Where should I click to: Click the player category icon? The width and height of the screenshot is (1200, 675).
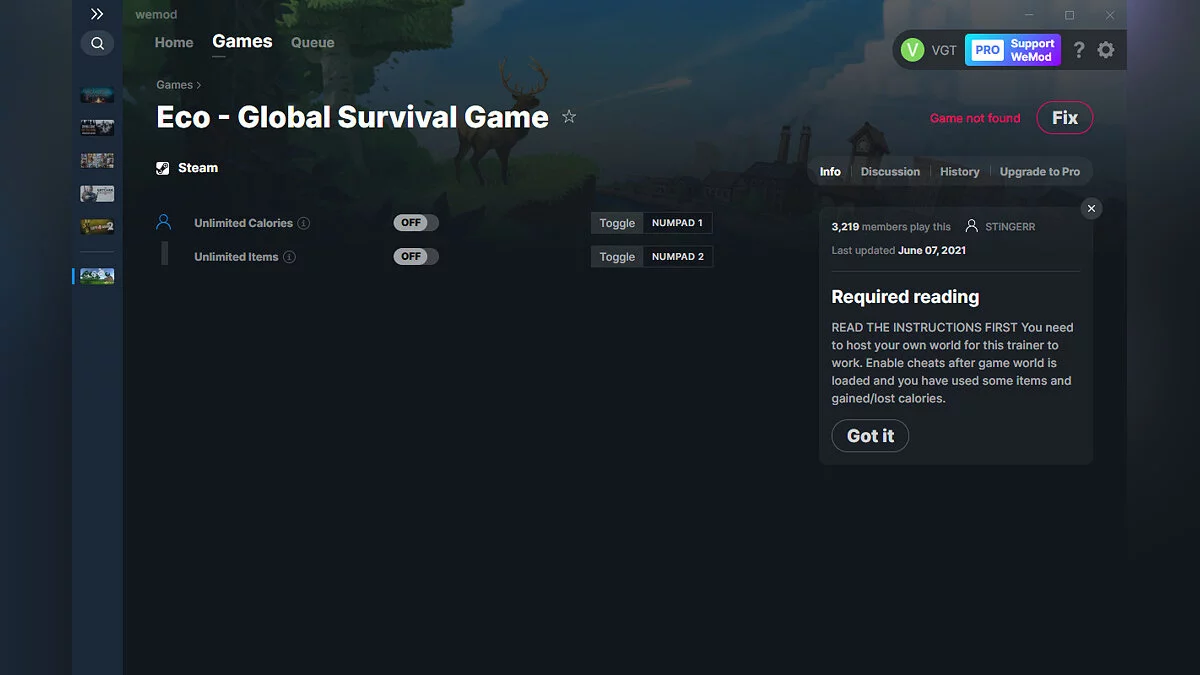[x=164, y=222]
